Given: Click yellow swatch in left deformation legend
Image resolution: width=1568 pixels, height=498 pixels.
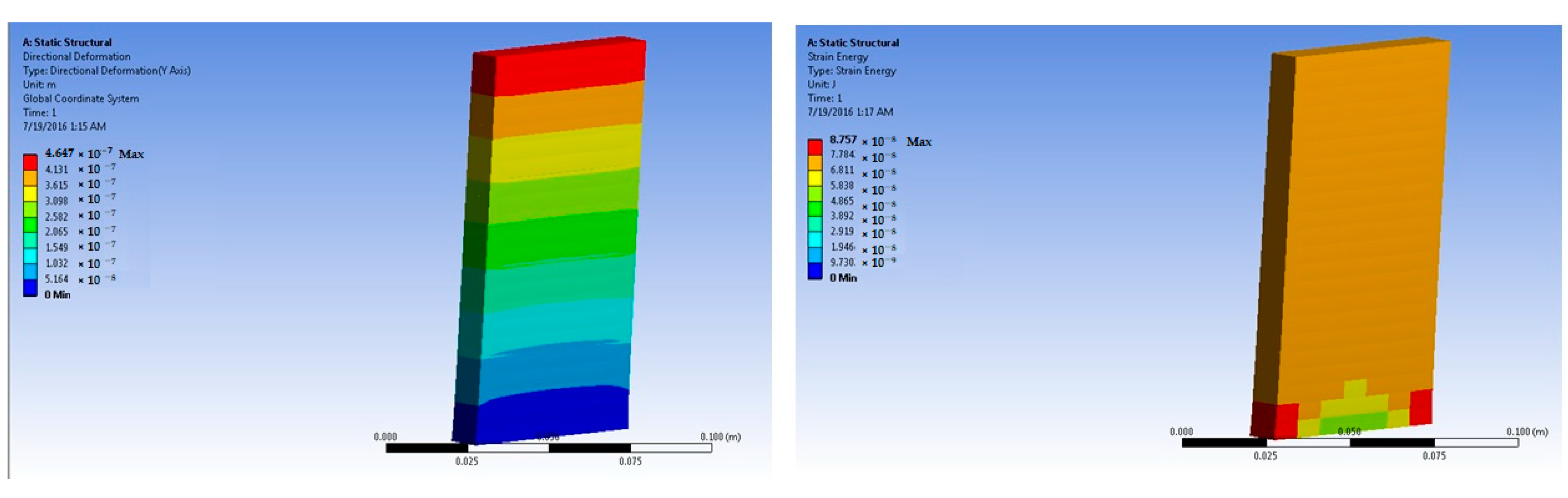Looking at the screenshot, I should point(30,194).
